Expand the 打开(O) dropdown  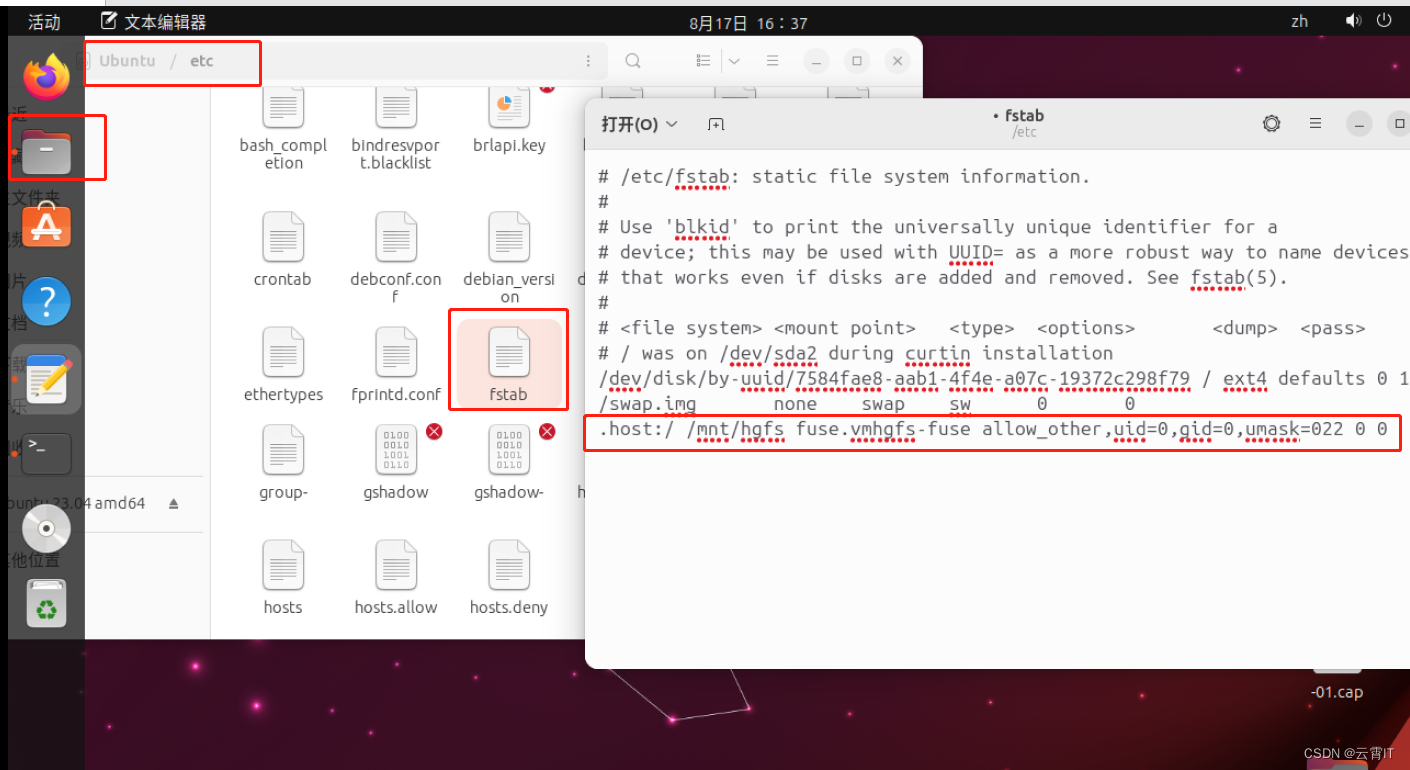(639, 124)
